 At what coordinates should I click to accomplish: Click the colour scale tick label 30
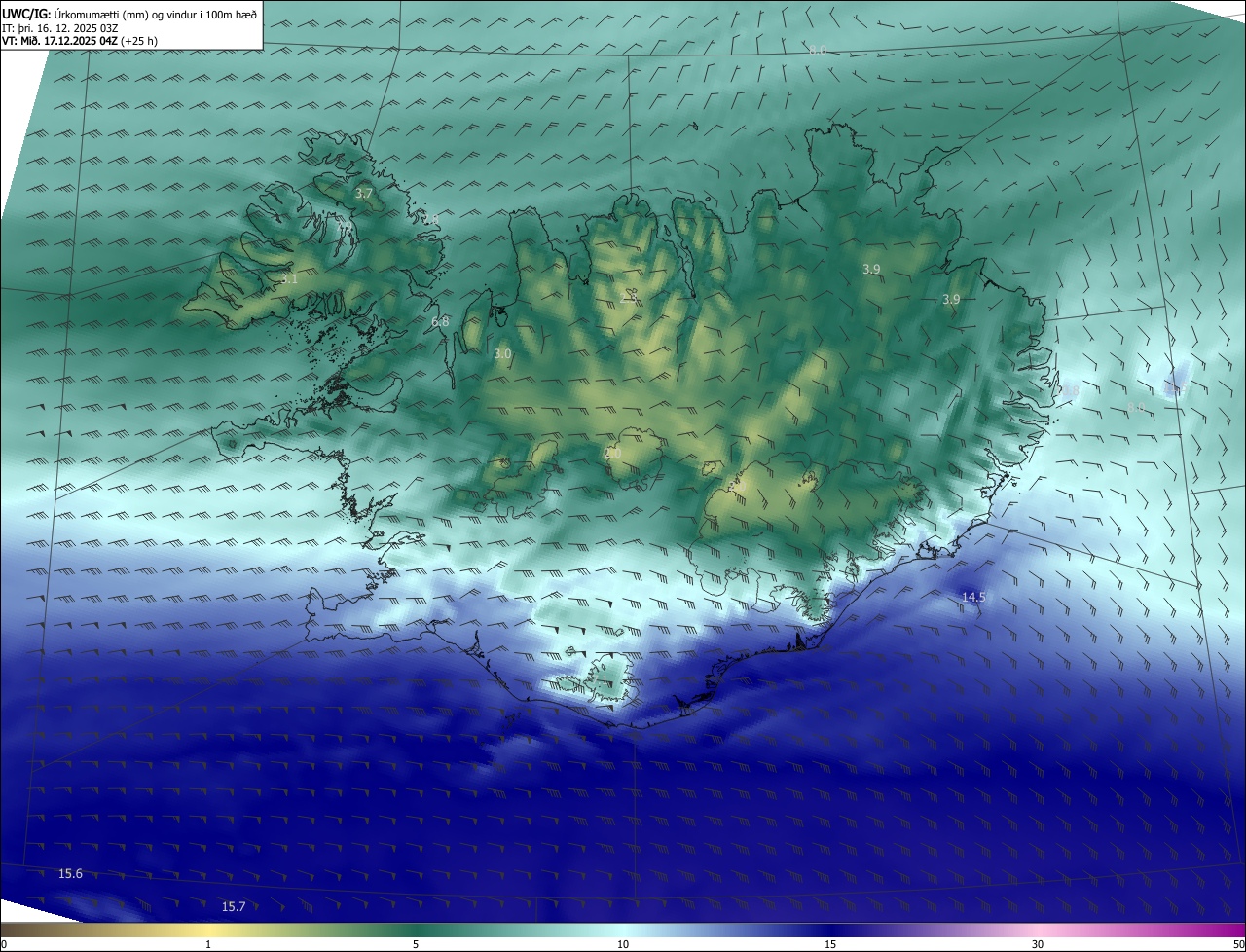tap(1038, 944)
